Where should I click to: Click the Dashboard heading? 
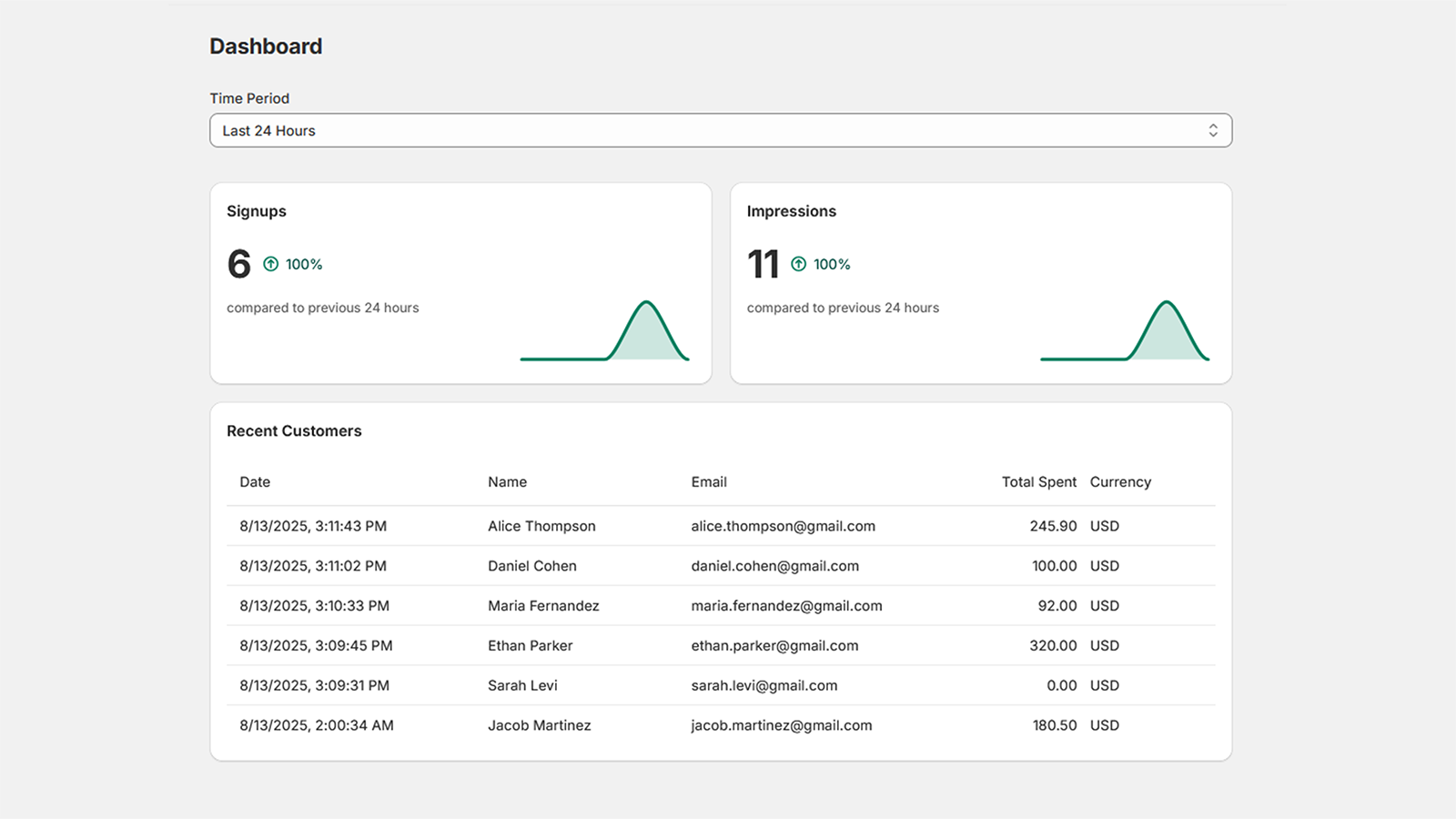[x=266, y=45]
